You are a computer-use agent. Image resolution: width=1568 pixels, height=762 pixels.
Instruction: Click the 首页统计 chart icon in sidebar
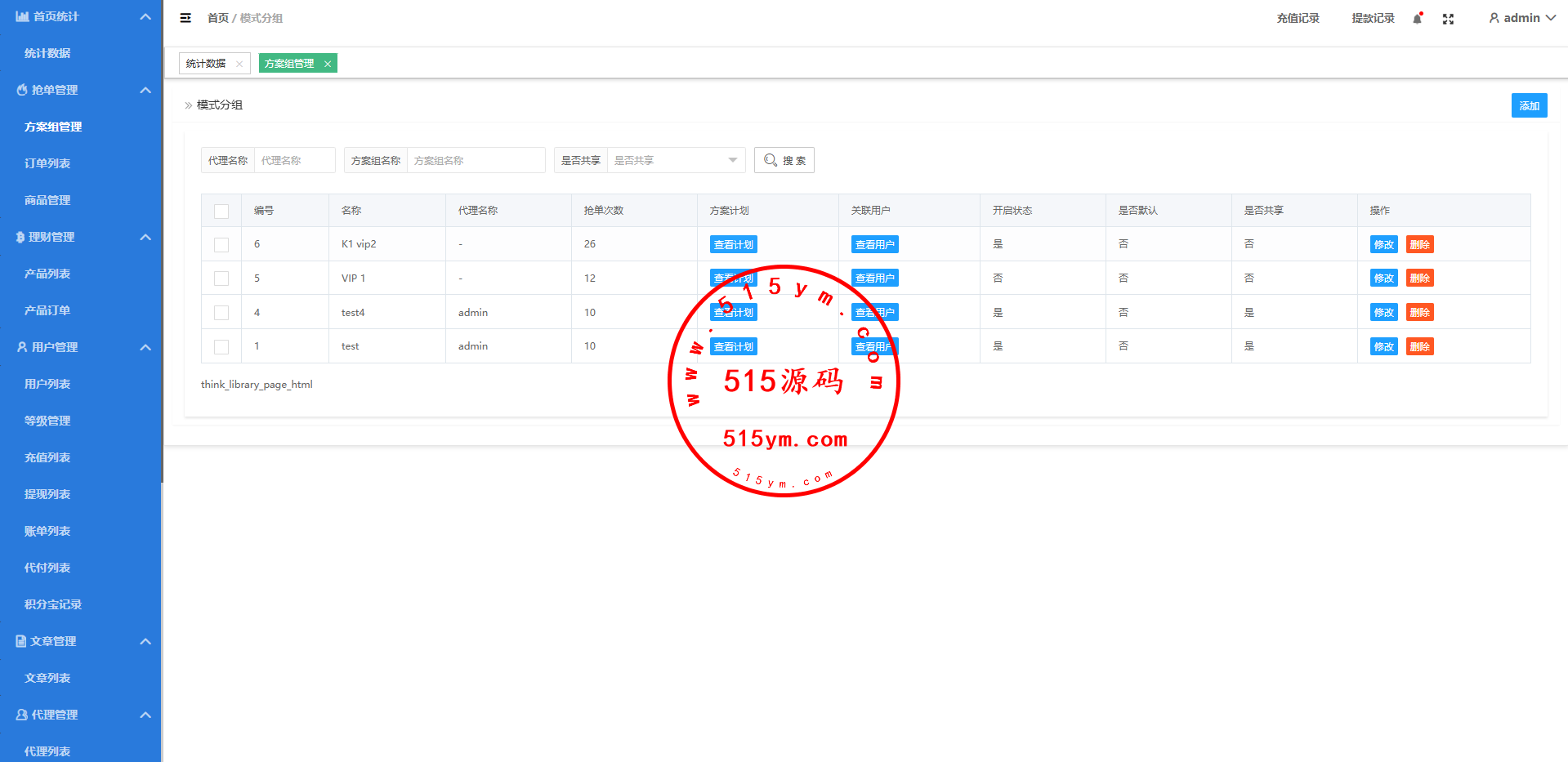22,16
